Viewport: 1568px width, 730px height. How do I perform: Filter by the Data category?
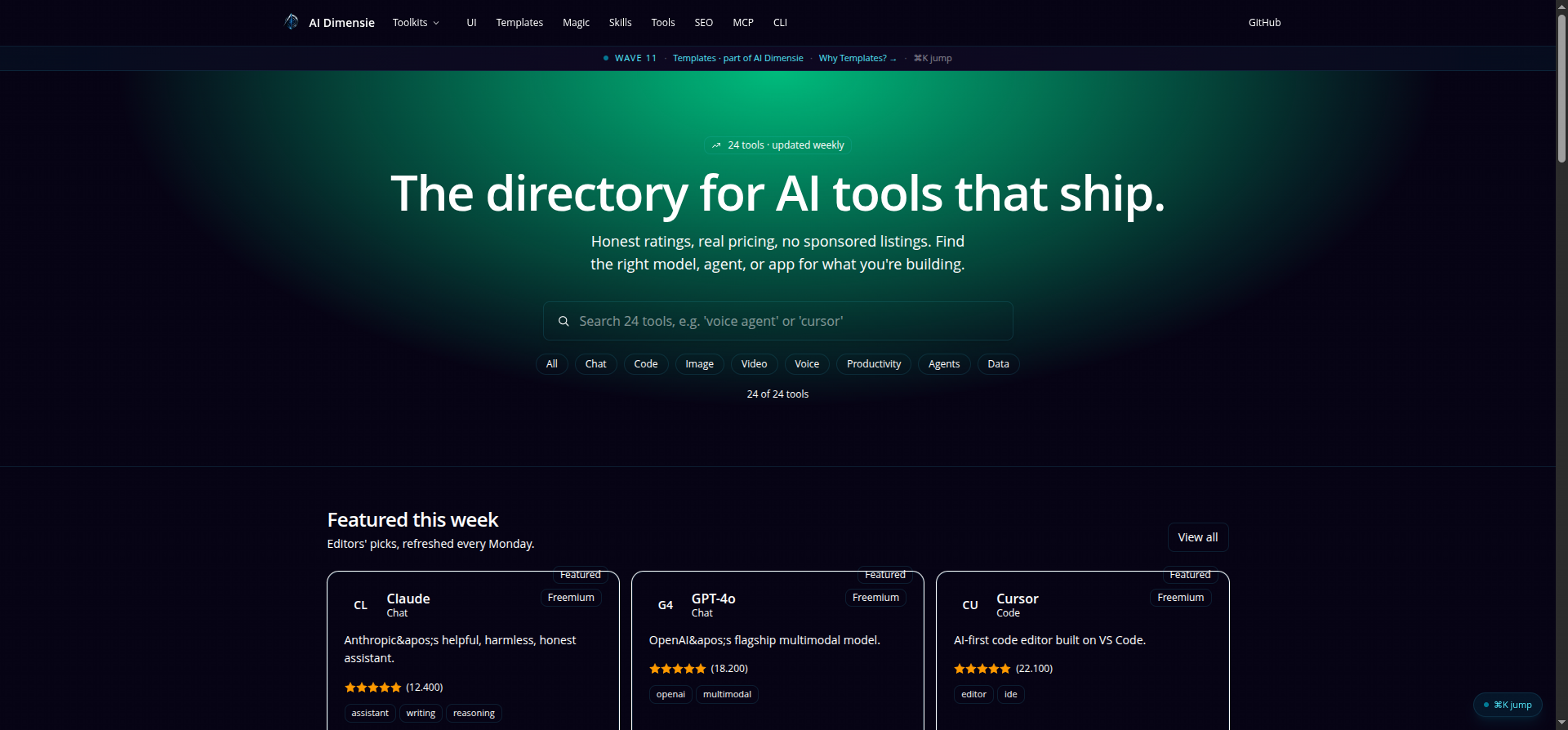998,364
